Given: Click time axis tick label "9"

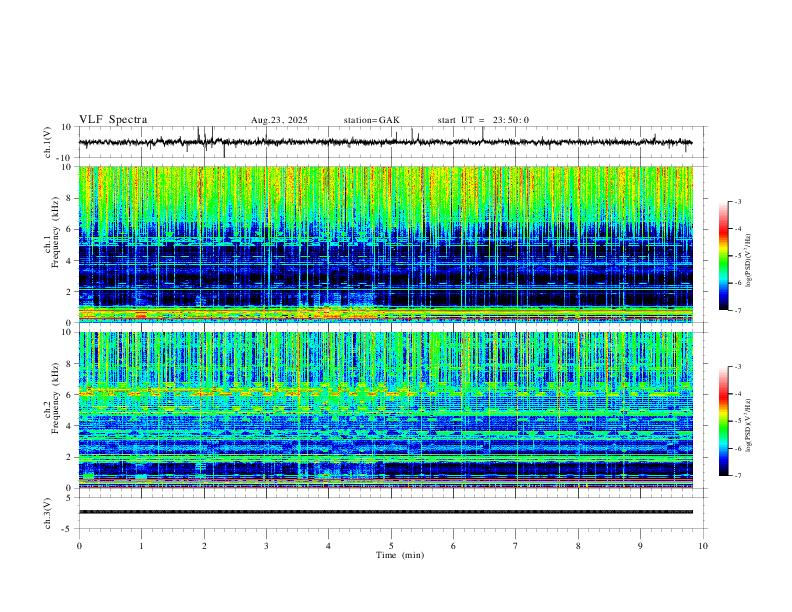Looking at the screenshot, I should (640, 546).
